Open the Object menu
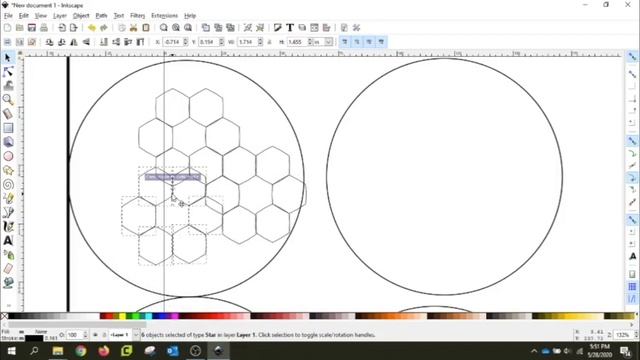Screen dimensions: 640x360 tap(81, 16)
